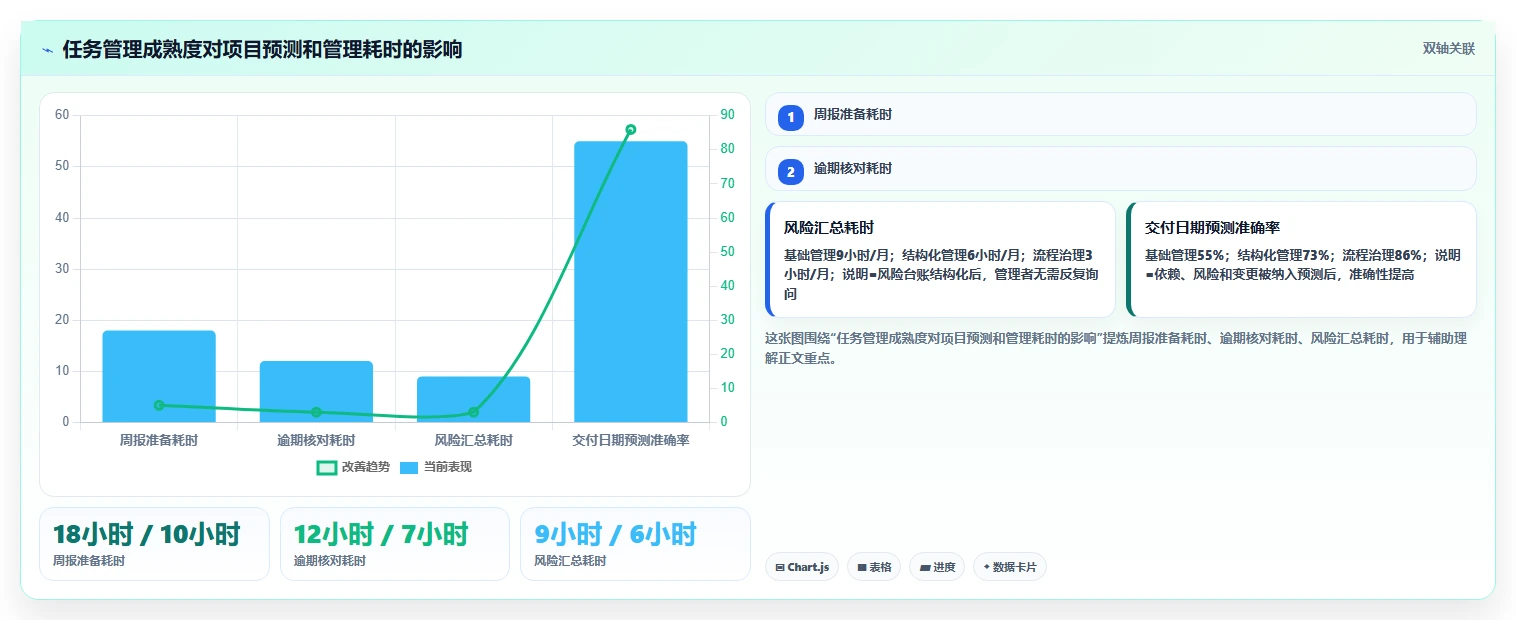Click the 交付日期预测准确率 tall bar

[631, 281]
